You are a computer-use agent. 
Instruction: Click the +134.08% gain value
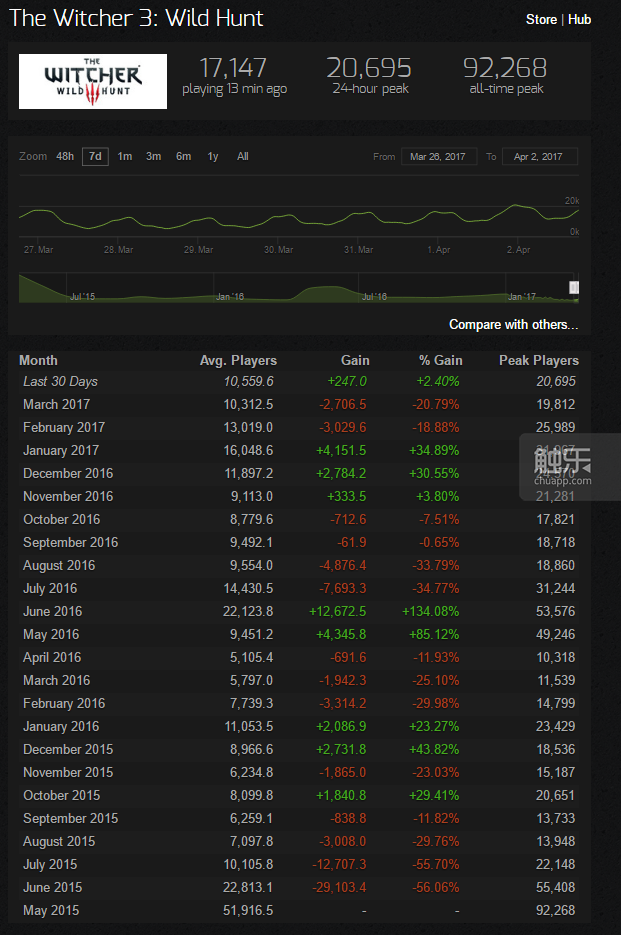430,612
